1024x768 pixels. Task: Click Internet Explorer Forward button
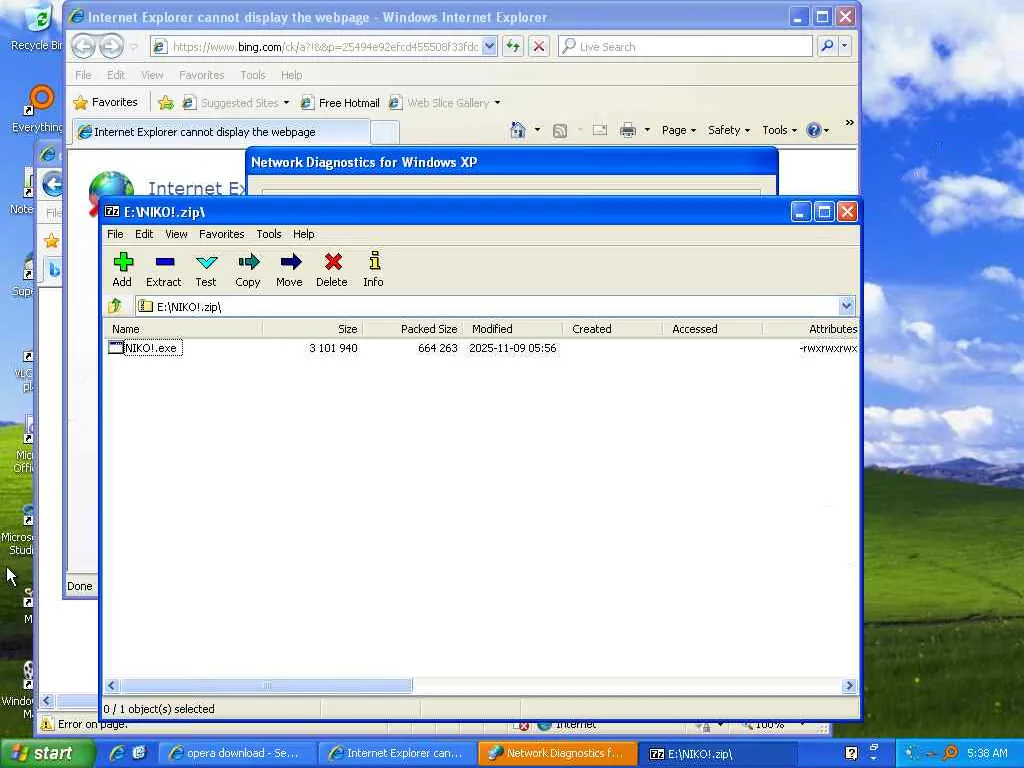coord(111,46)
